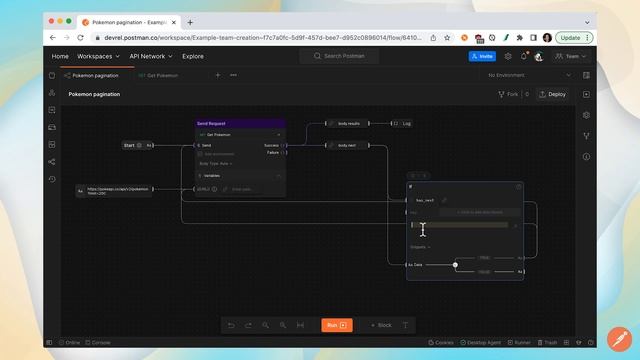Image resolution: width=640 pixels, height=360 pixels.
Task: Open the user avatar menu in the Postman header
Action: 539,56
